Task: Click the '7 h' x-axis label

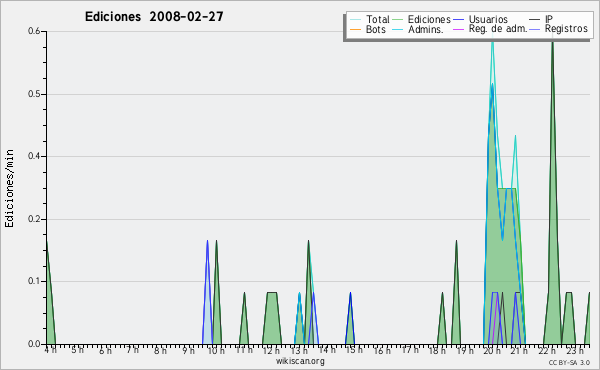Action: (133, 350)
